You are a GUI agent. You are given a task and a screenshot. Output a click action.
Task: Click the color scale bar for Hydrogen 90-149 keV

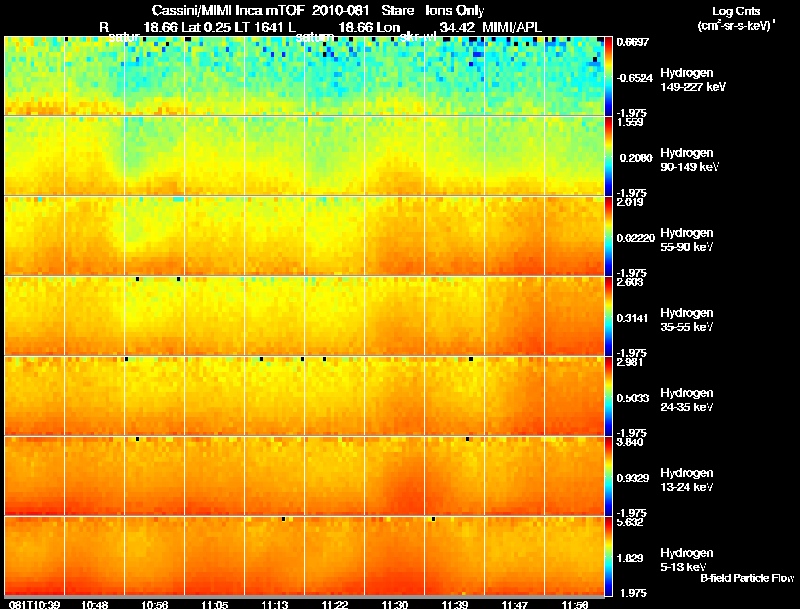point(608,156)
